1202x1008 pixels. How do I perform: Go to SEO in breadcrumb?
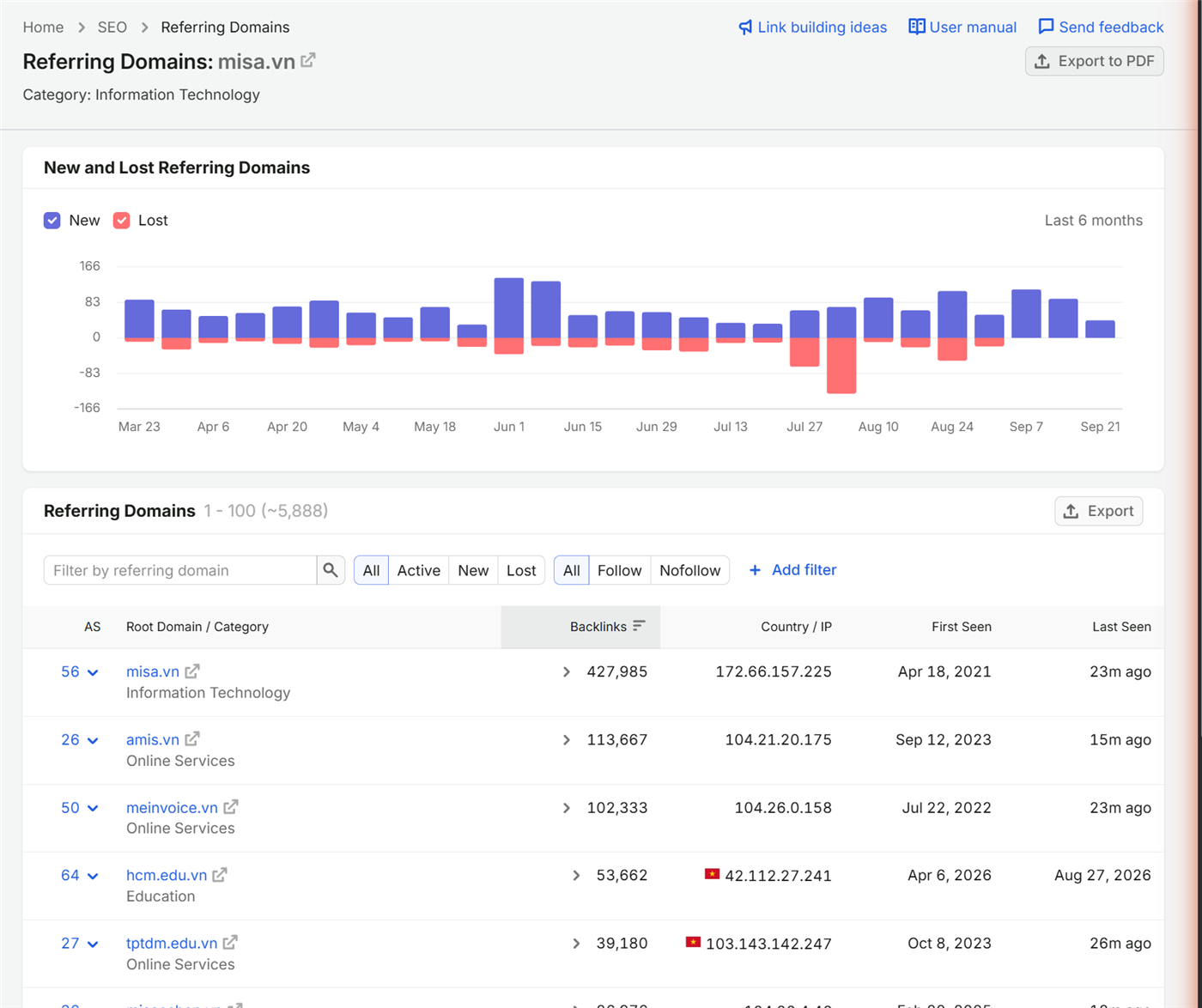[112, 27]
